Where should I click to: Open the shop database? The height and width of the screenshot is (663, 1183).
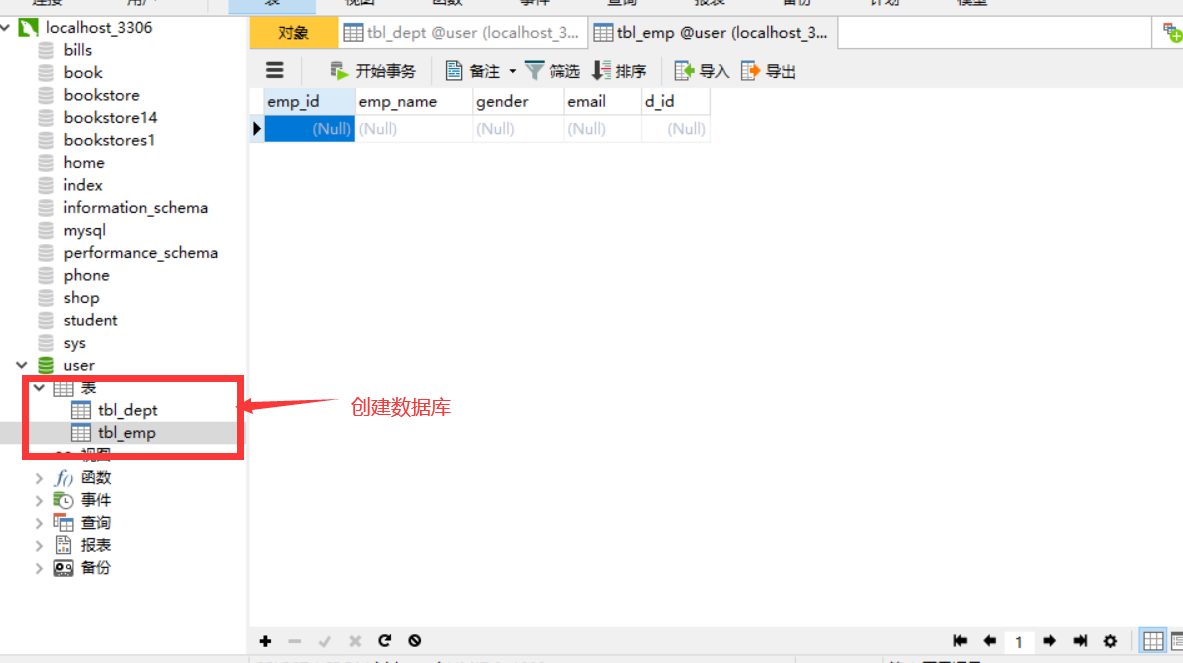click(81, 298)
